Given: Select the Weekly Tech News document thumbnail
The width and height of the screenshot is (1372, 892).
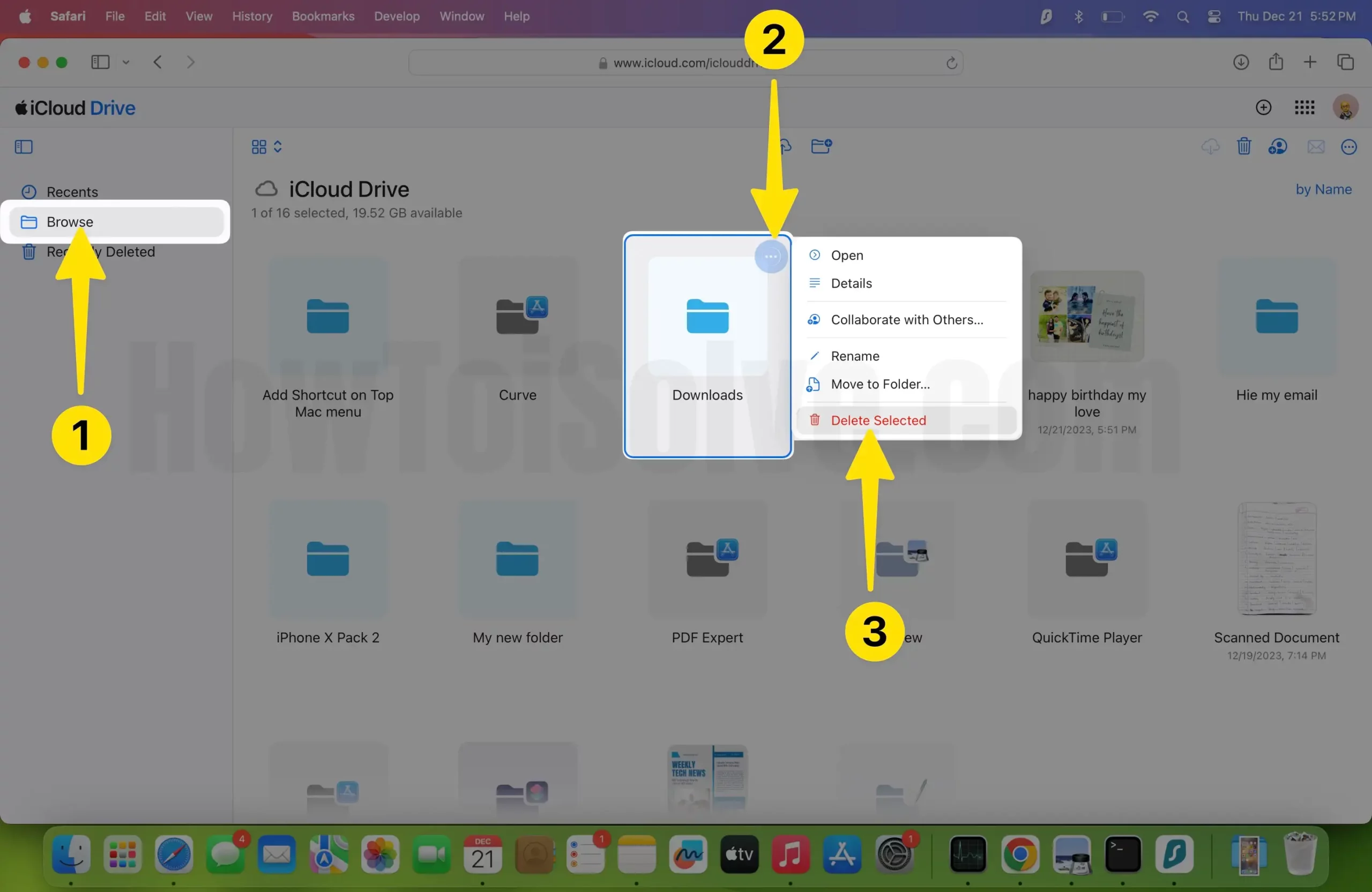Looking at the screenshot, I should 707,778.
